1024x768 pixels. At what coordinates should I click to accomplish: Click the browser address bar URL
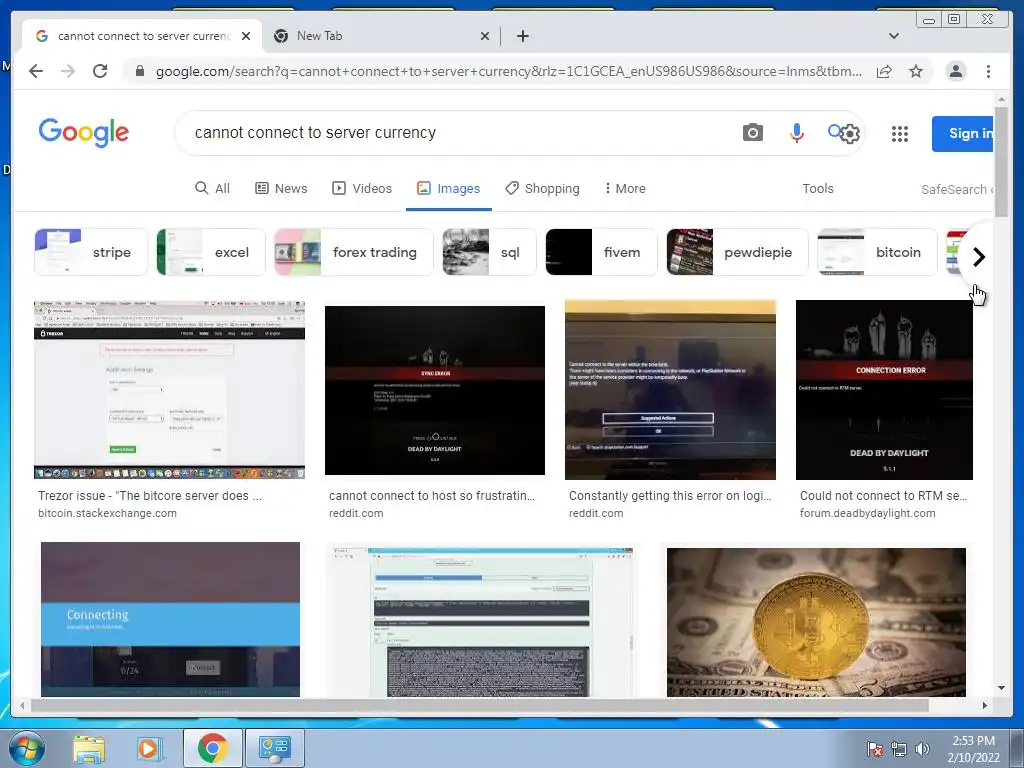click(x=508, y=71)
